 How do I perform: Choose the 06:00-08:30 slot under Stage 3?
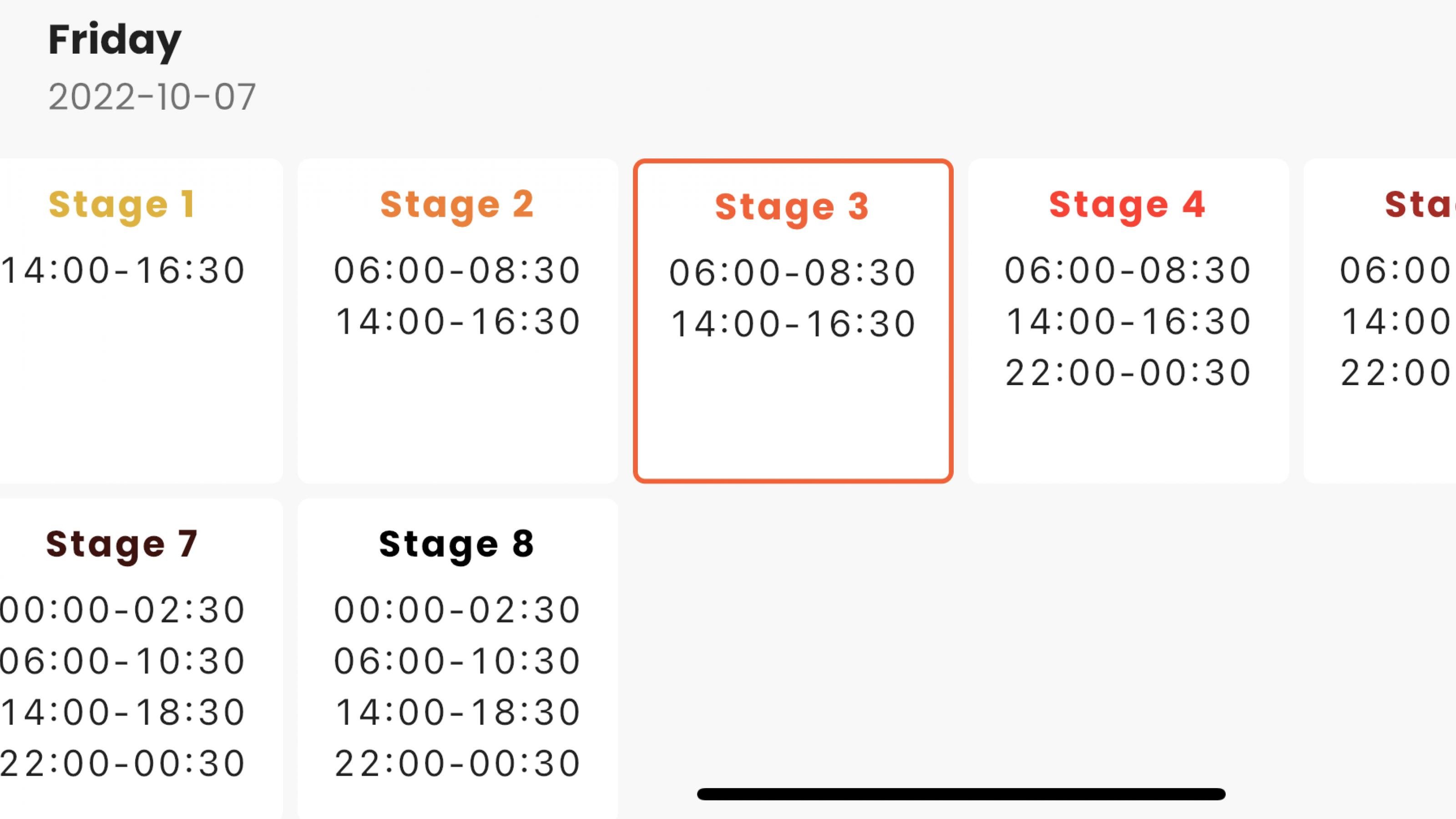click(790, 271)
